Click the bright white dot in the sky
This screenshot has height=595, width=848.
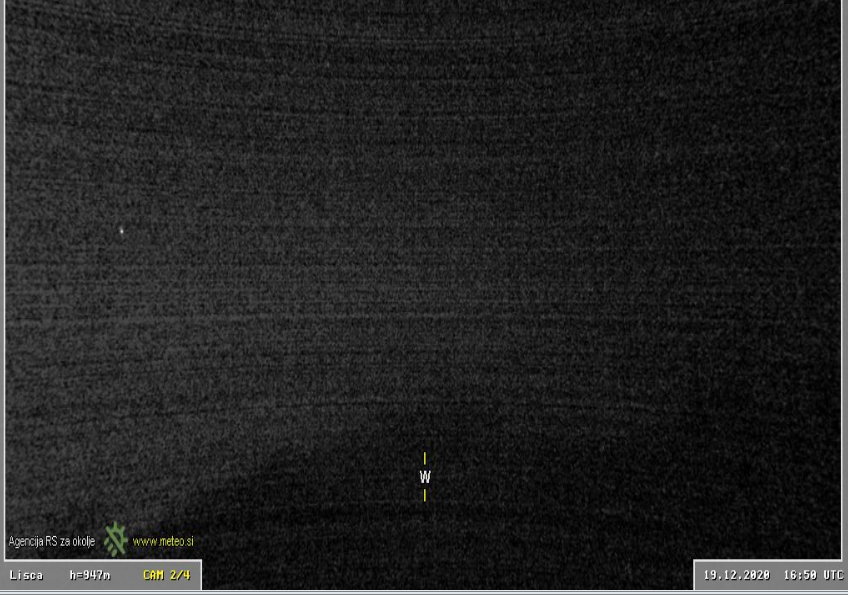click(x=122, y=230)
